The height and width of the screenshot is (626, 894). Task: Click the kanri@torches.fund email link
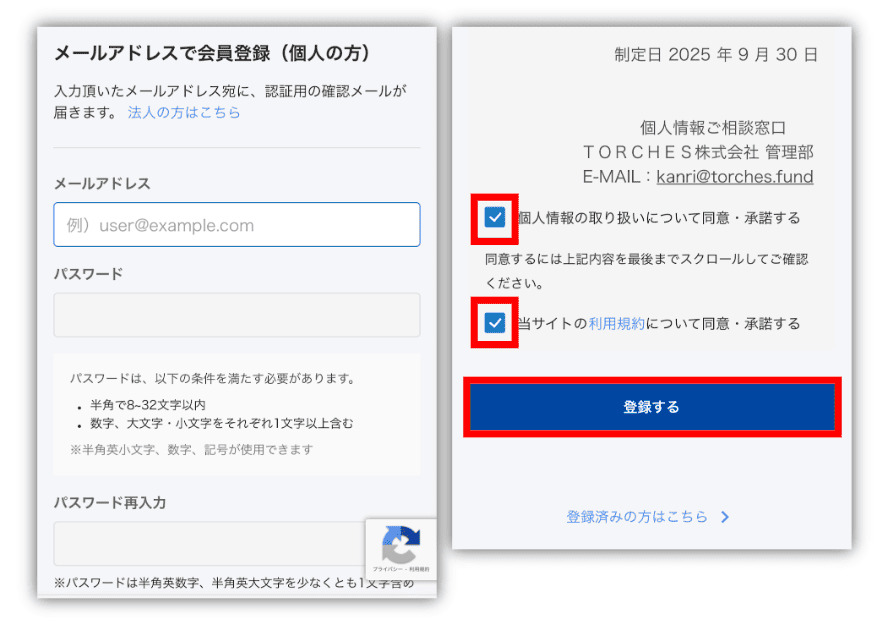click(x=734, y=177)
